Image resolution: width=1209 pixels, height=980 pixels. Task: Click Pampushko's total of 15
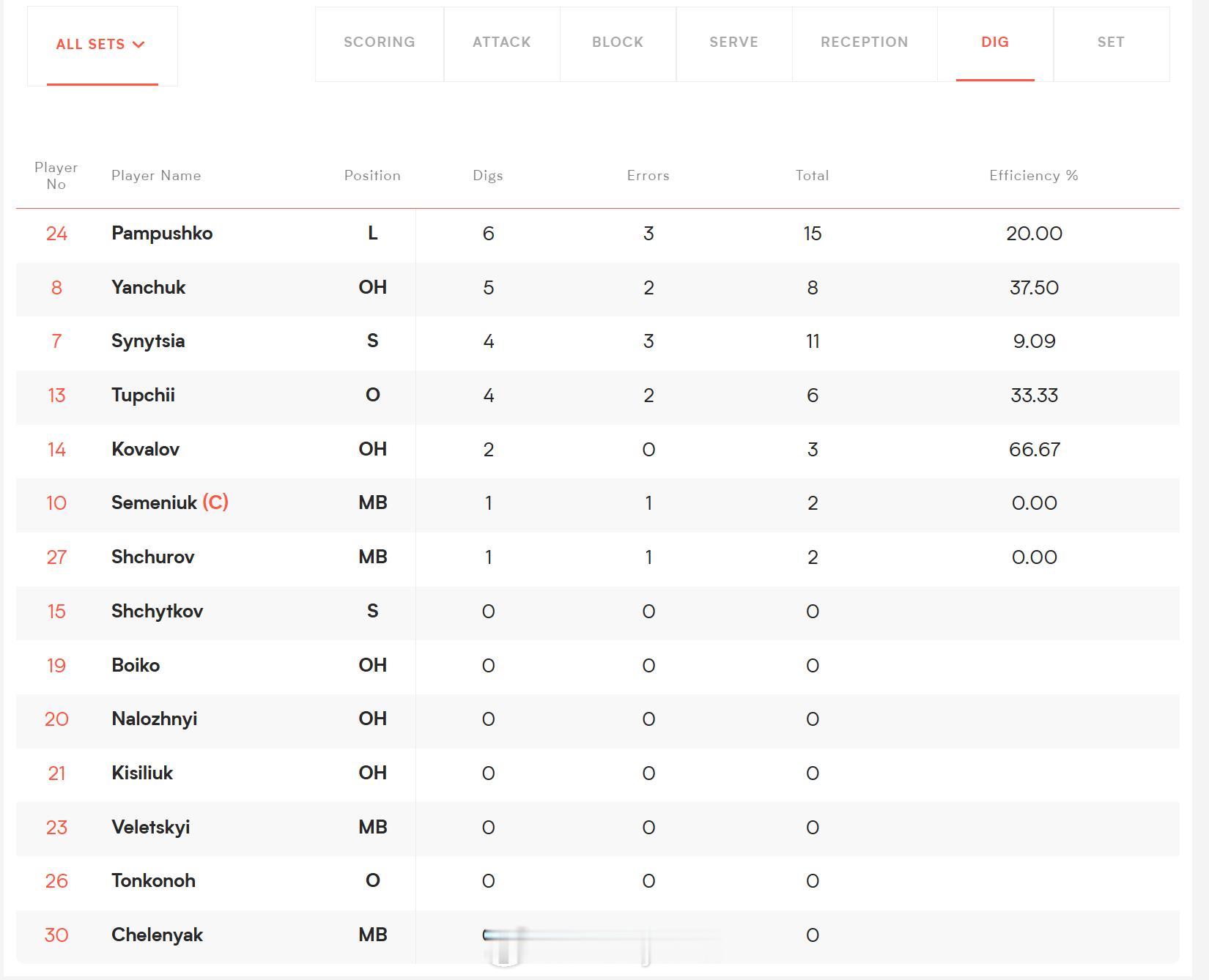coord(813,234)
